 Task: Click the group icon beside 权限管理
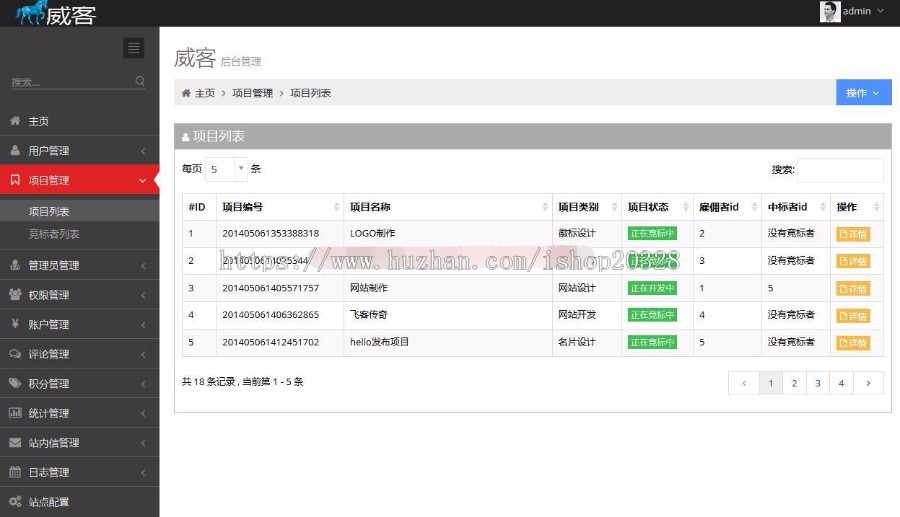15,294
